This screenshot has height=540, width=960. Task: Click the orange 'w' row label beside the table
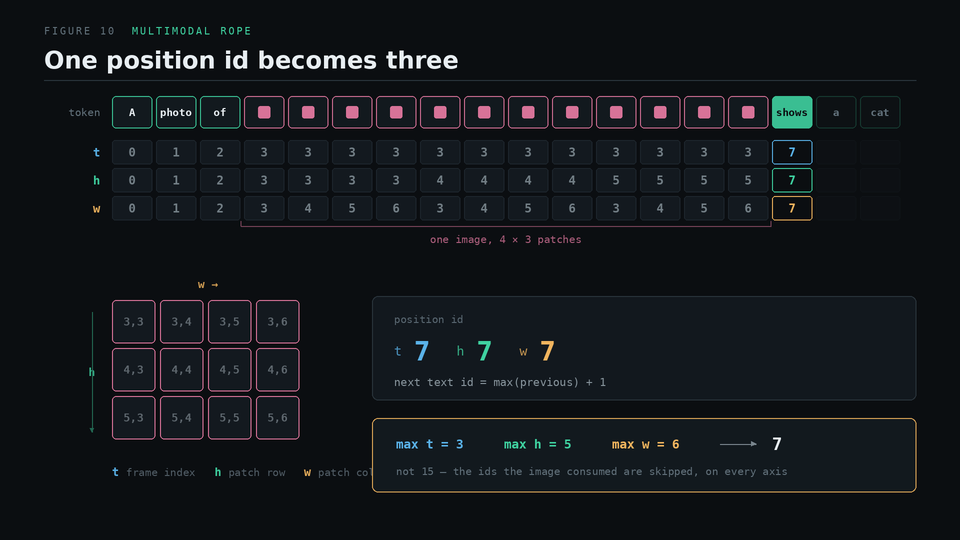pos(97,209)
